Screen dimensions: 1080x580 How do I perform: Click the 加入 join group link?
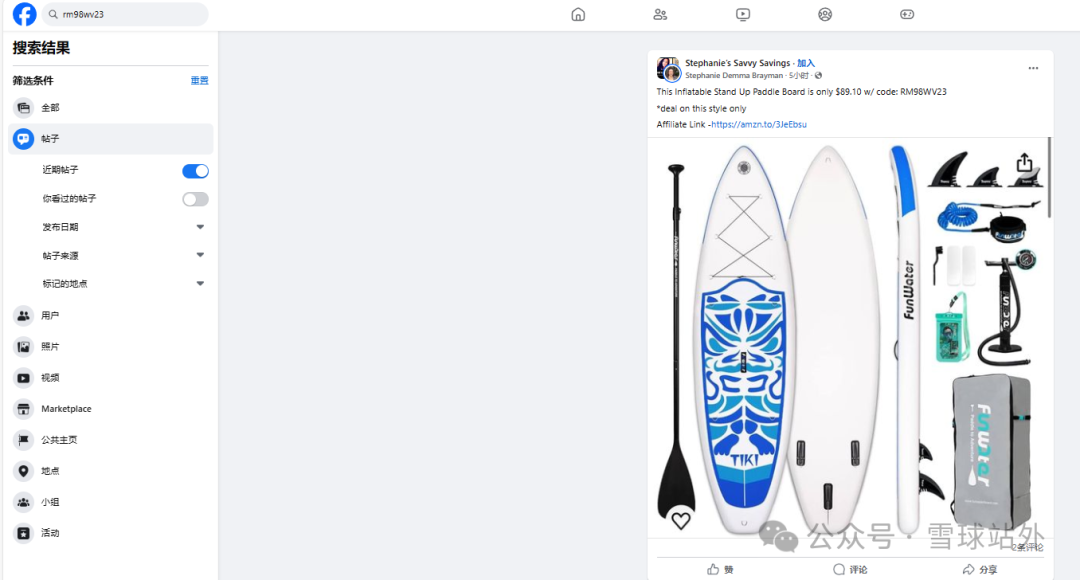coord(806,63)
